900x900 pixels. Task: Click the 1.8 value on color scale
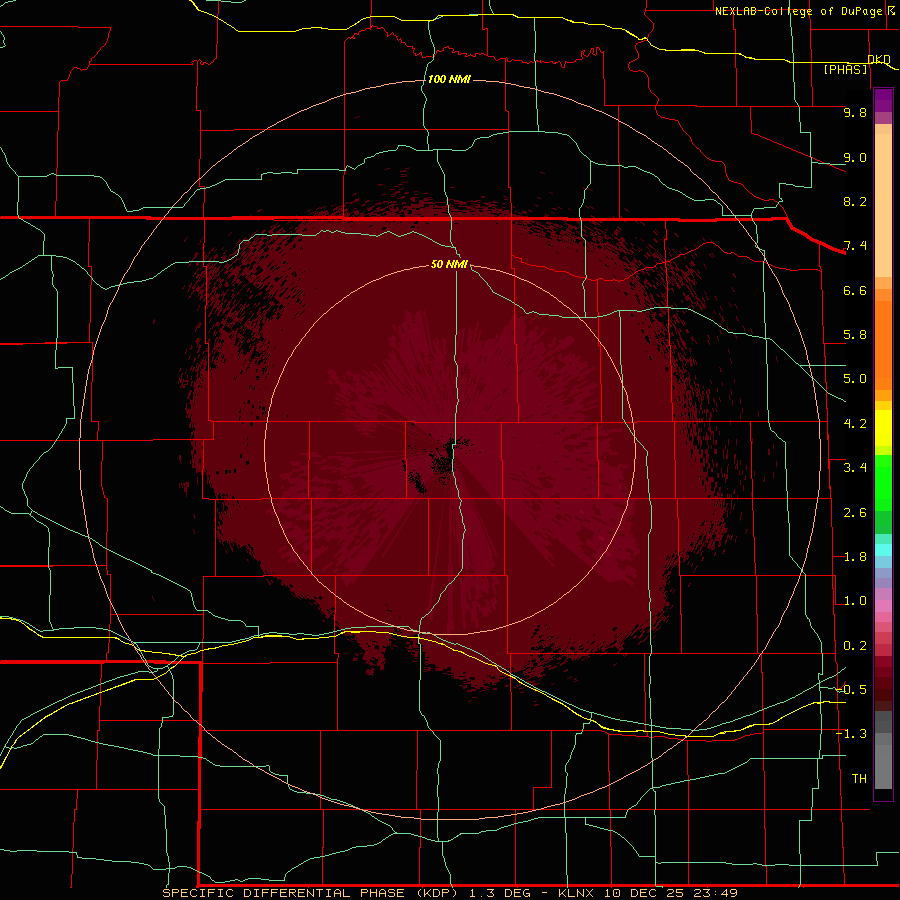click(x=855, y=557)
